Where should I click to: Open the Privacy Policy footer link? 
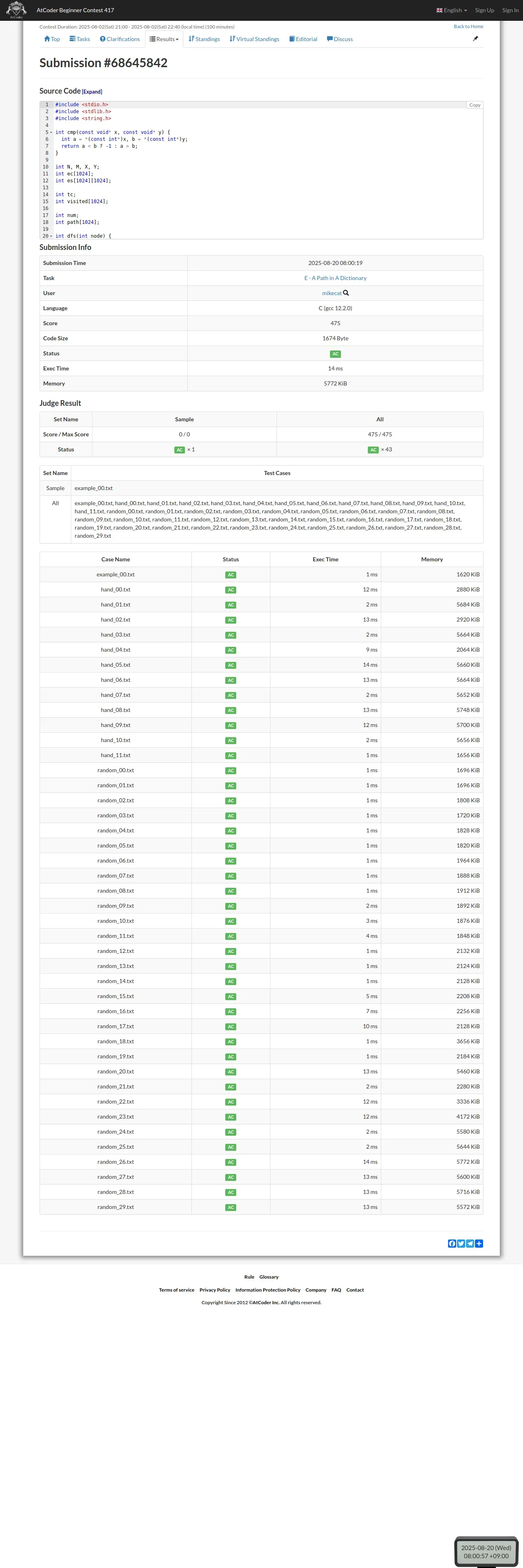point(215,1290)
